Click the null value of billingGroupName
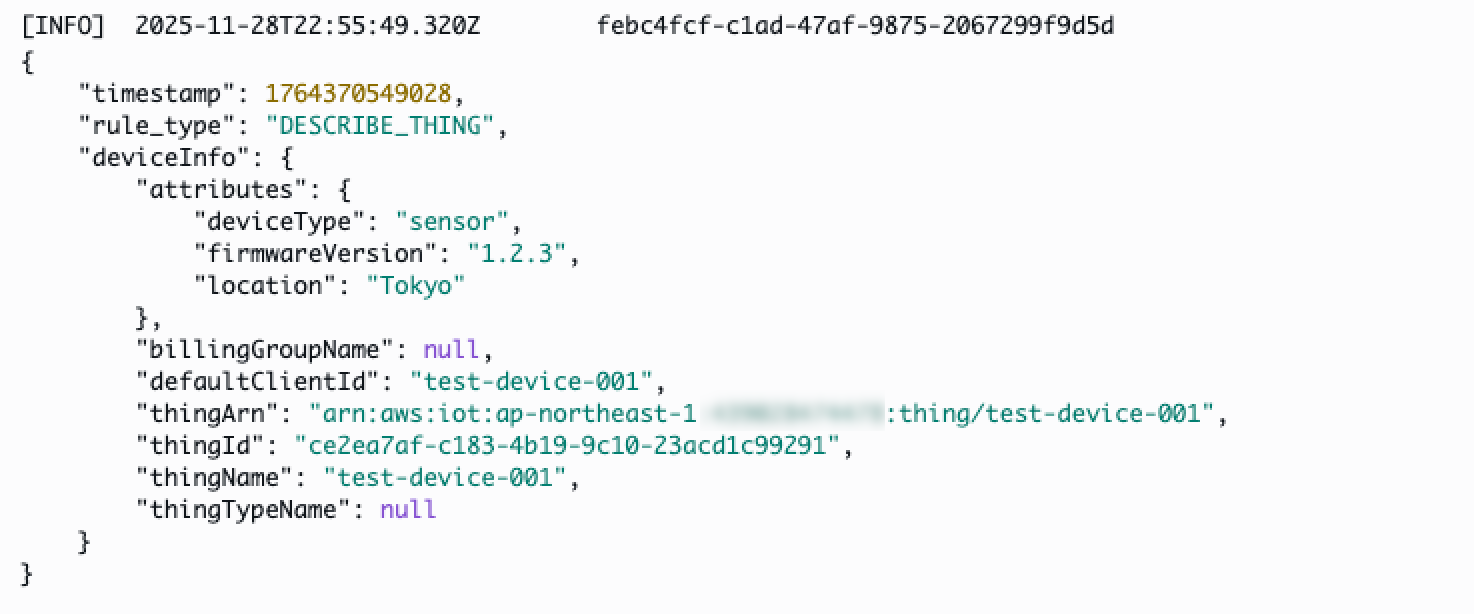Screen dimensions: 1474x614 [451, 350]
